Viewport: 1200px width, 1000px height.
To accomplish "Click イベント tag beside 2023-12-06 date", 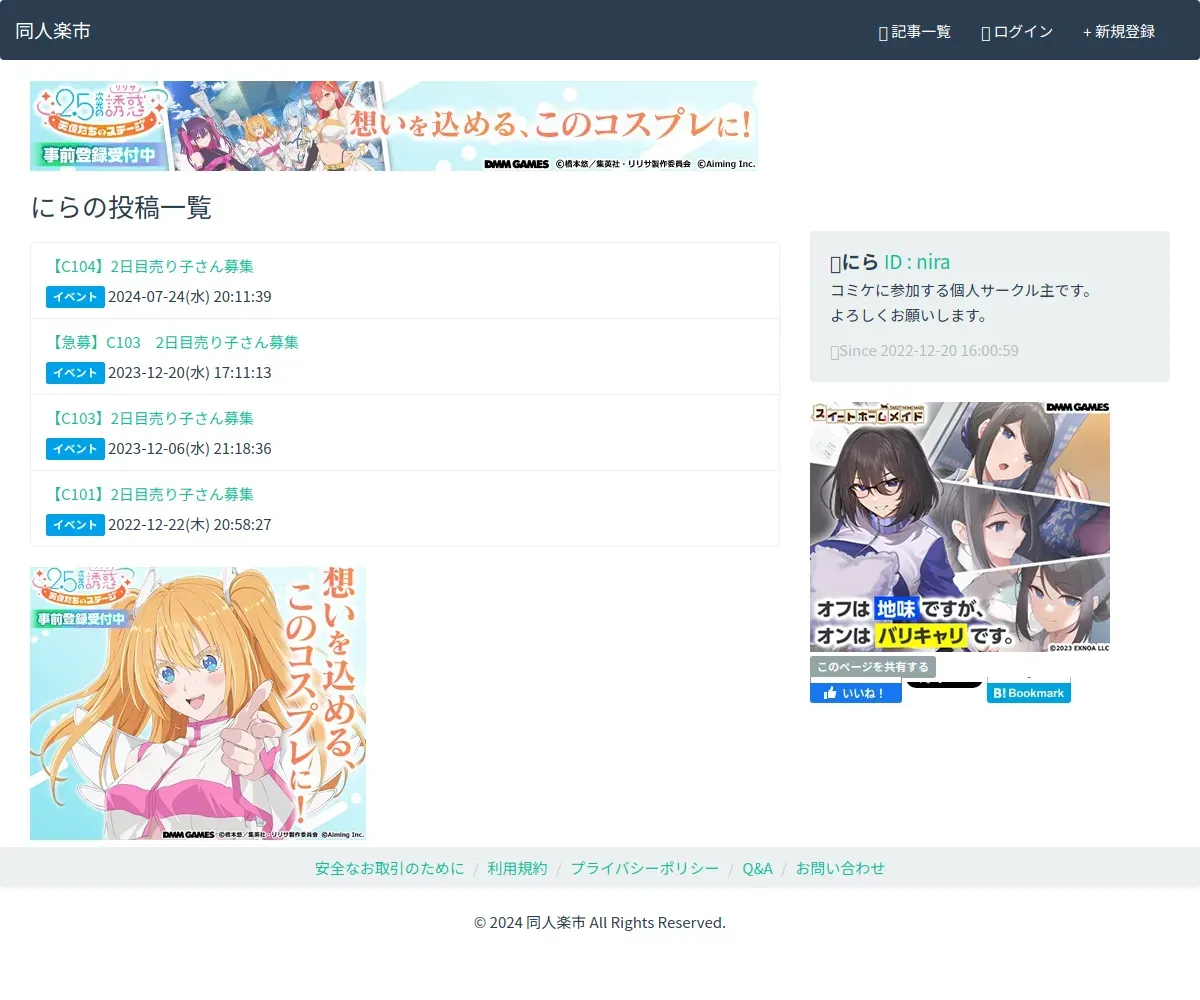I will [x=75, y=449].
